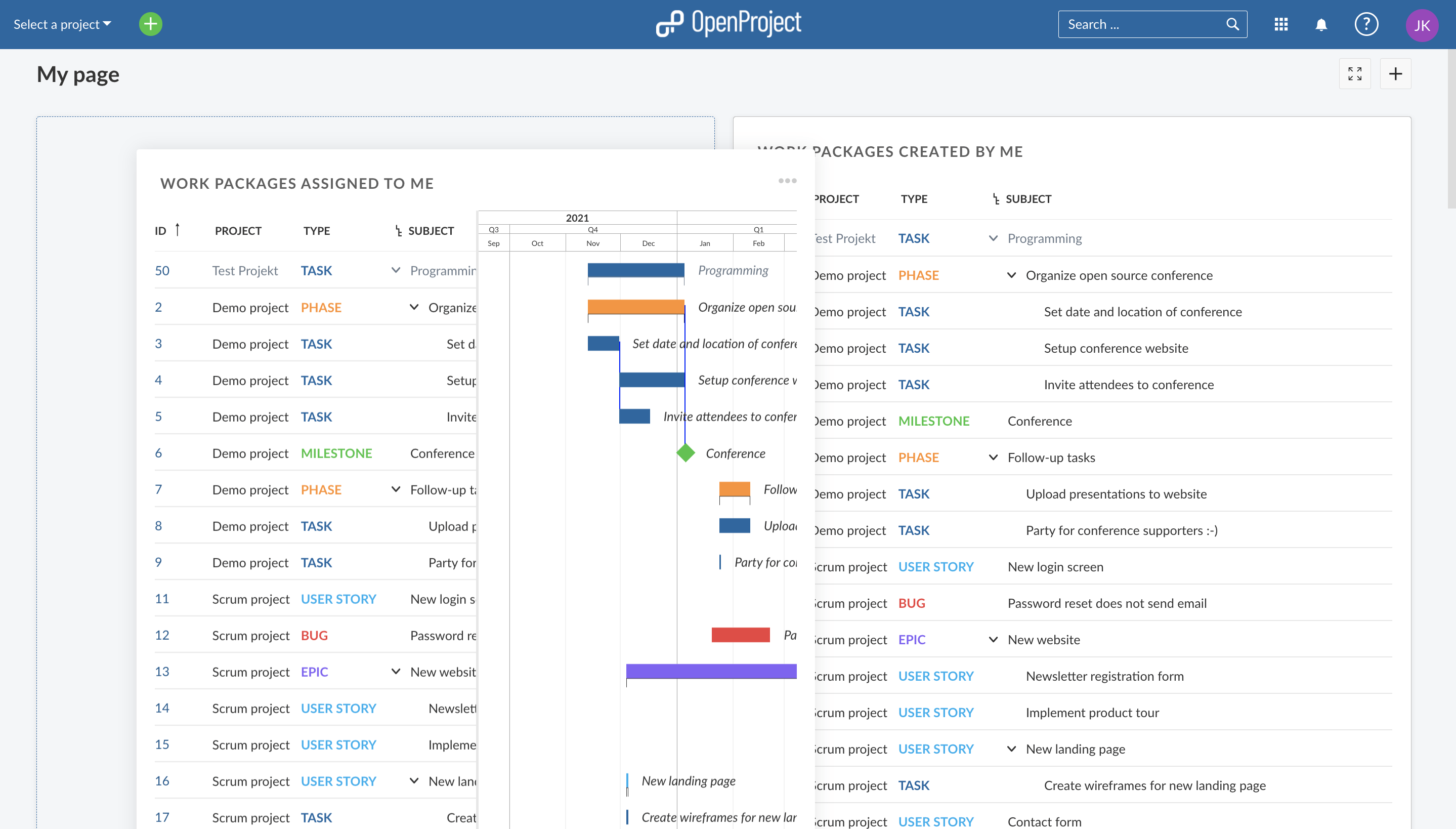The height and width of the screenshot is (829, 1456).
Task: Click the green Conference milestone diamond
Action: (686, 452)
